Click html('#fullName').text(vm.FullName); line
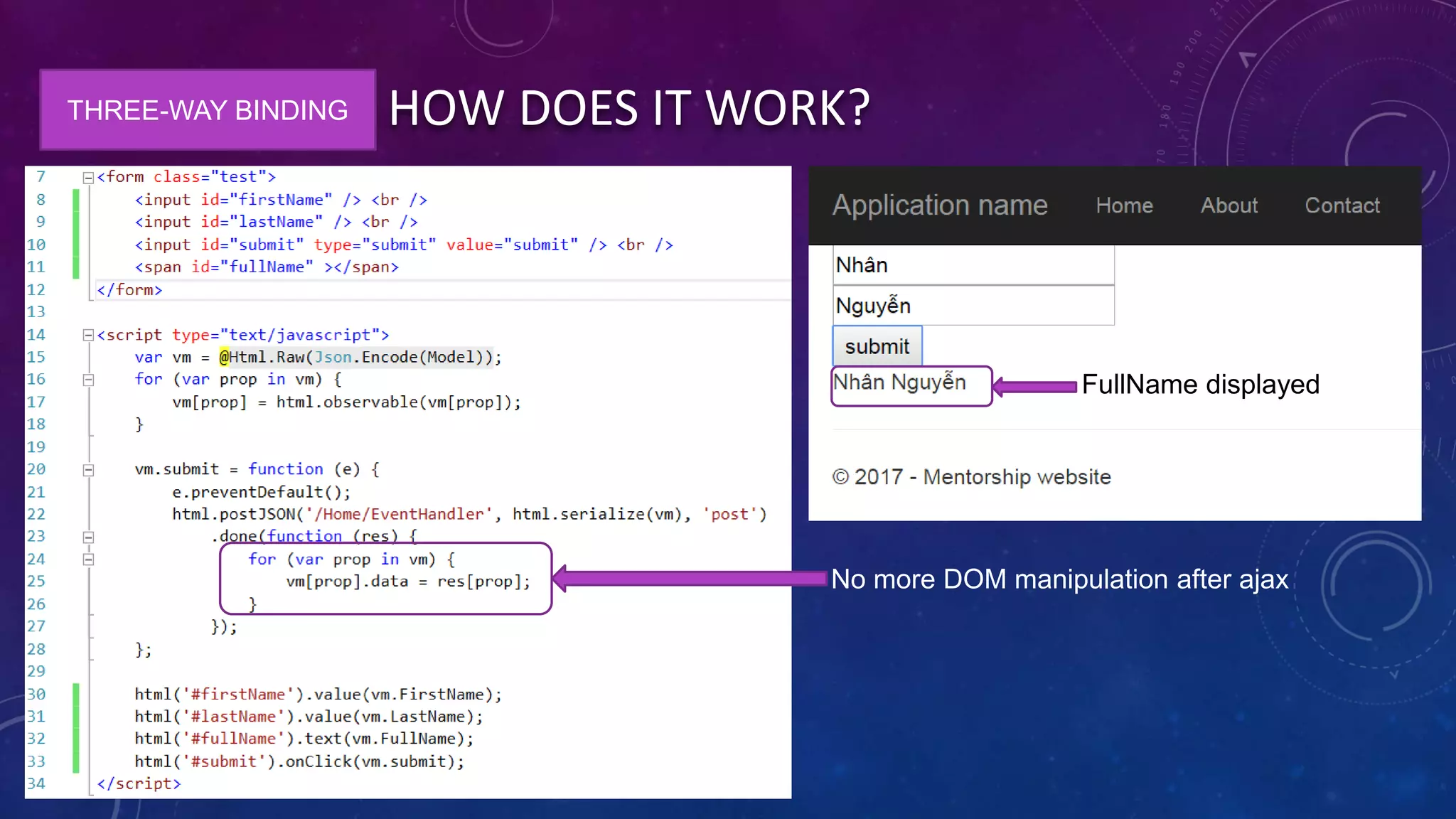Image resolution: width=1456 pixels, height=819 pixels. pos(304,739)
